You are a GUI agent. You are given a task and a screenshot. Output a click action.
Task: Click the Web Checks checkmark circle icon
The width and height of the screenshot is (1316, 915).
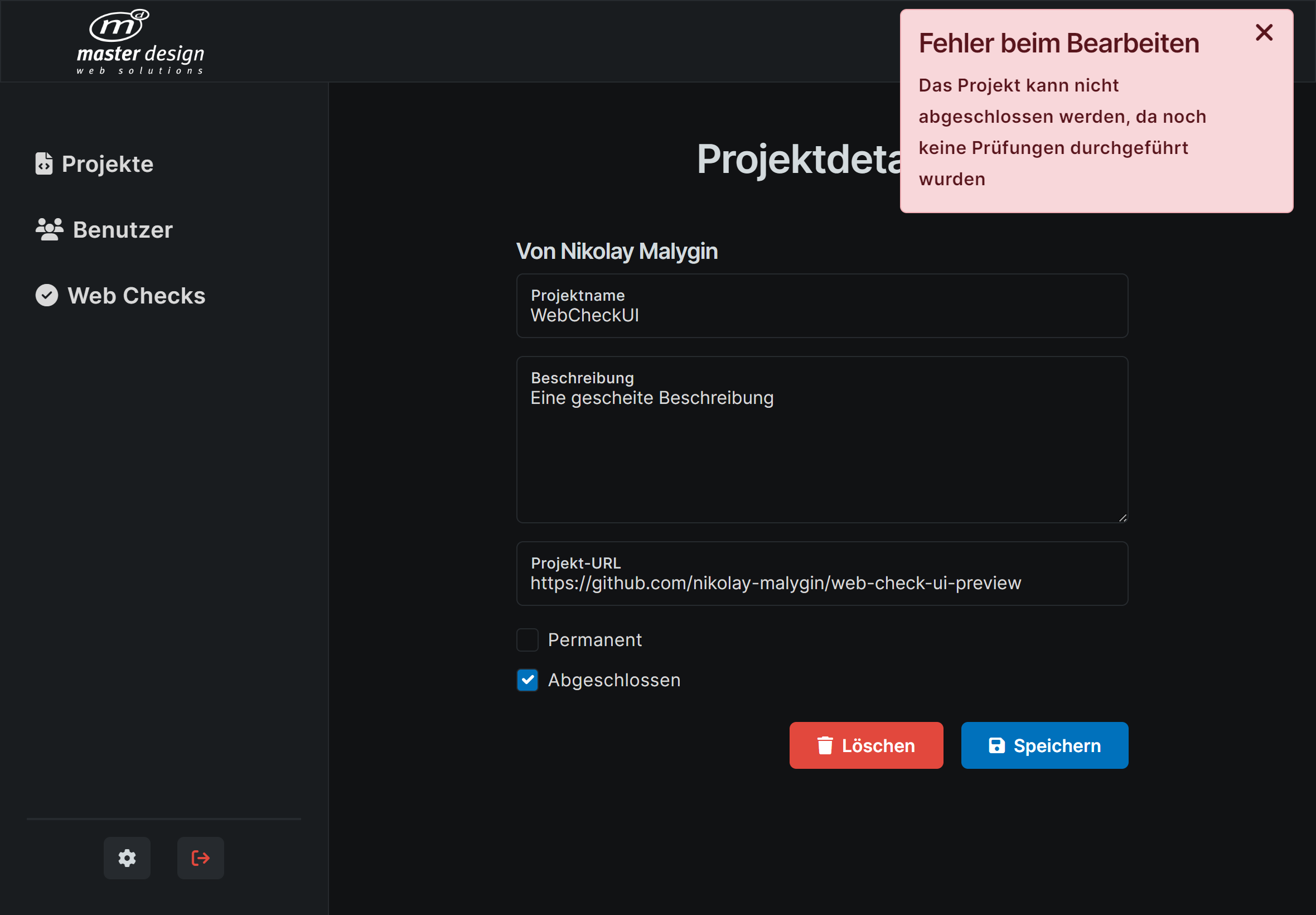pos(47,295)
